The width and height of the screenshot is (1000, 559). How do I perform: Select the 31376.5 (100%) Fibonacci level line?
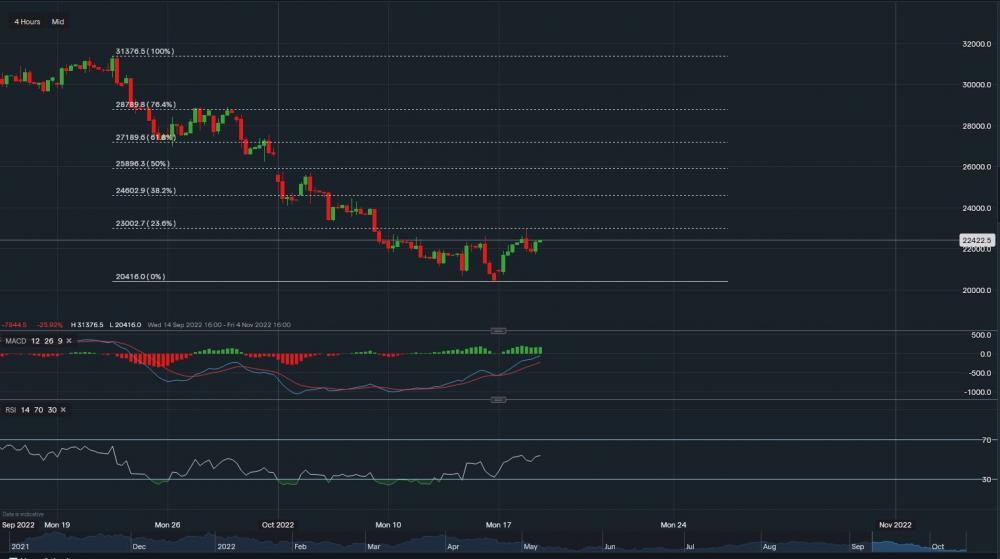point(450,57)
